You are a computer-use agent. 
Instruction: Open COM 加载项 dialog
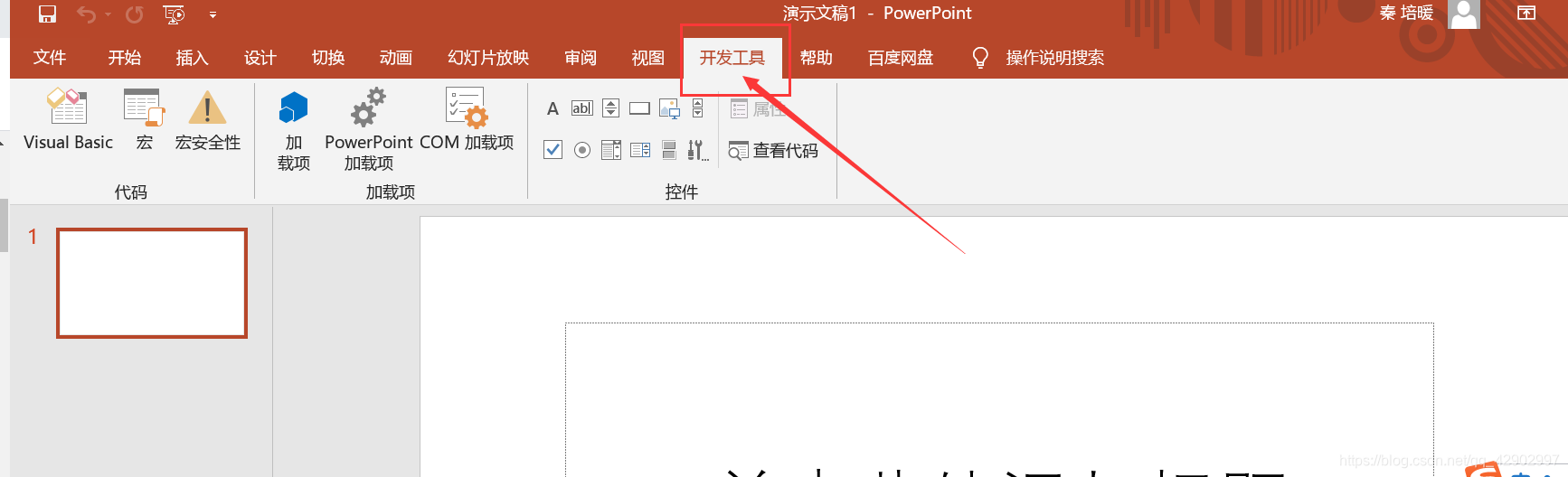click(467, 120)
